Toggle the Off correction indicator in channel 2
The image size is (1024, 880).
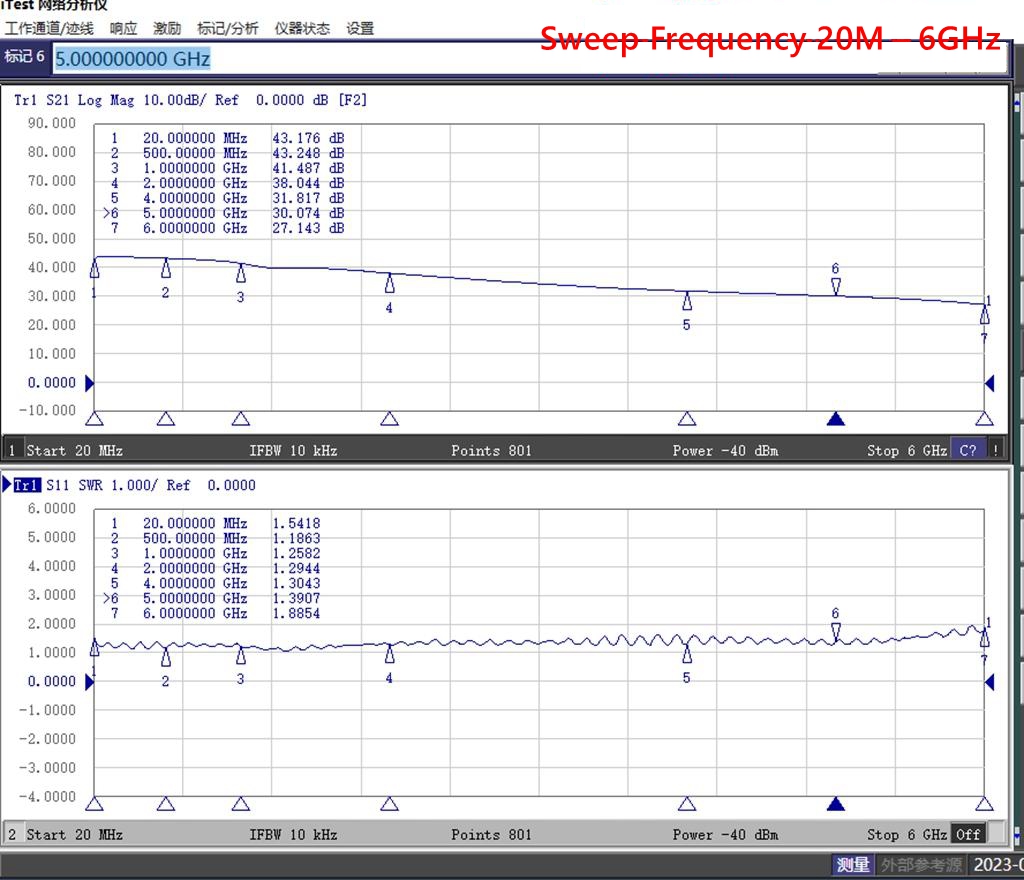click(x=967, y=834)
